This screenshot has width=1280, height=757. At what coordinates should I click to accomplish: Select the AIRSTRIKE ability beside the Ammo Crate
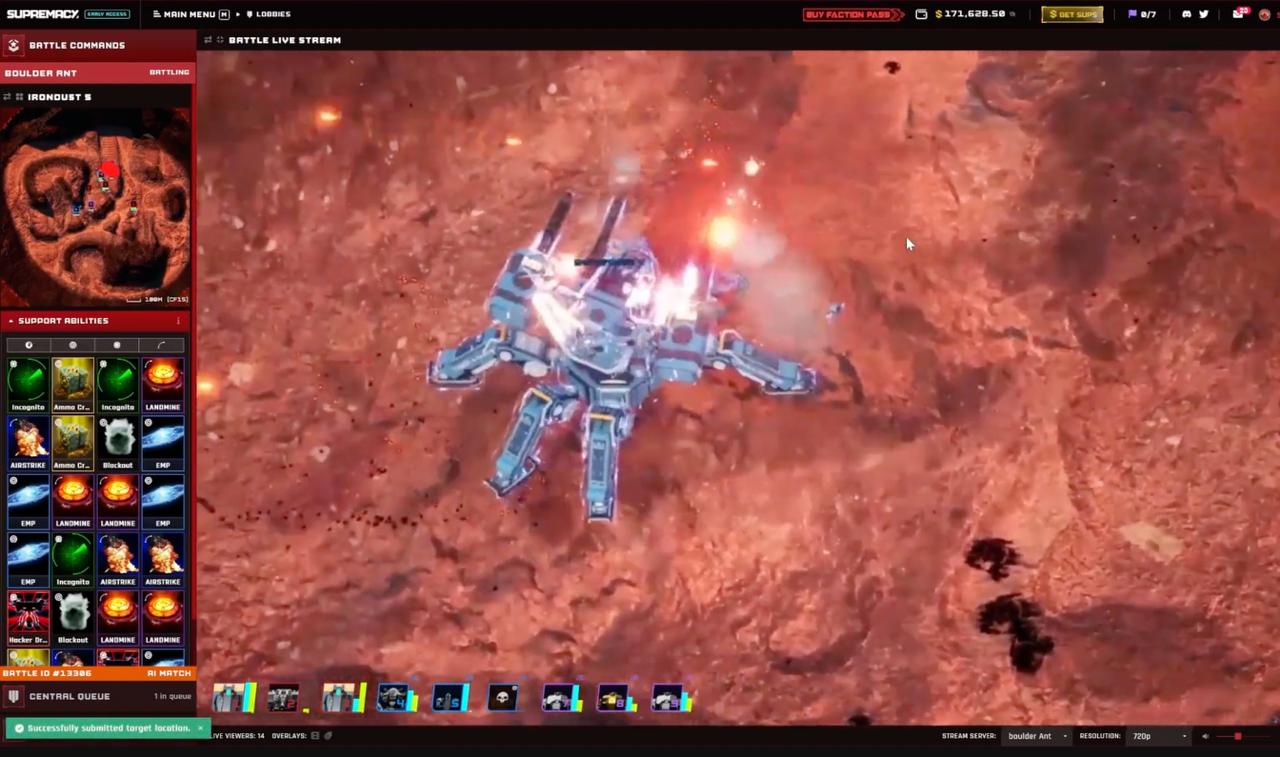tap(28, 444)
